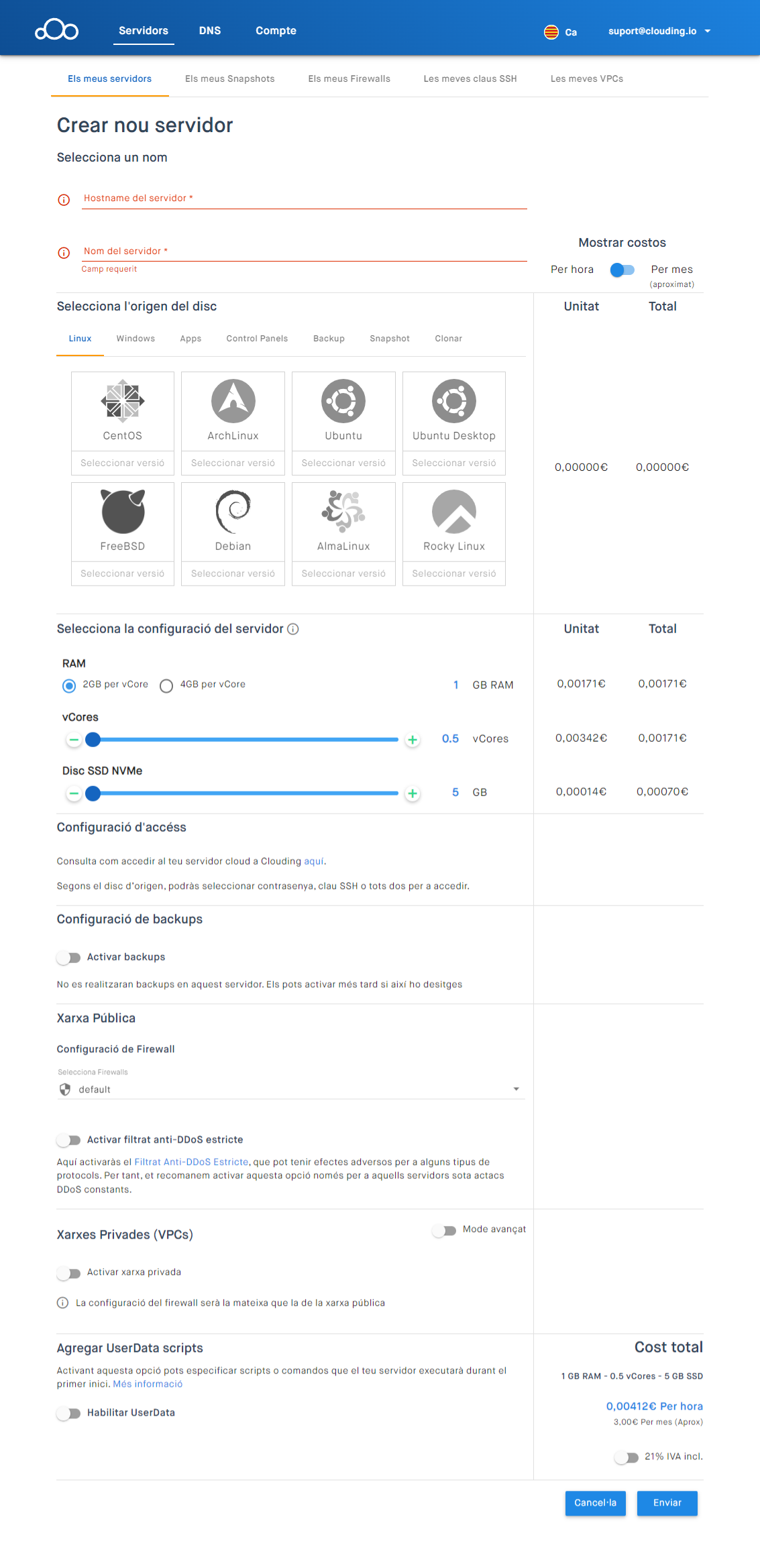Select the Debian swirl icon

(x=233, y=512)
